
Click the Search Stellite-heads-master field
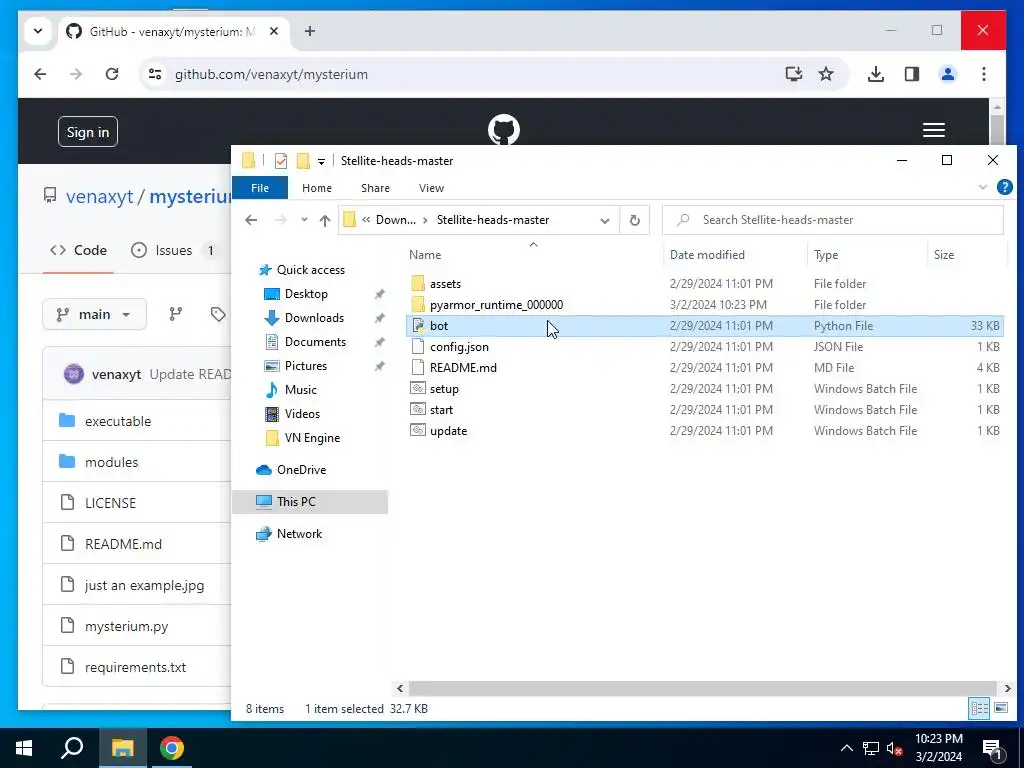[x=833, y=220]
